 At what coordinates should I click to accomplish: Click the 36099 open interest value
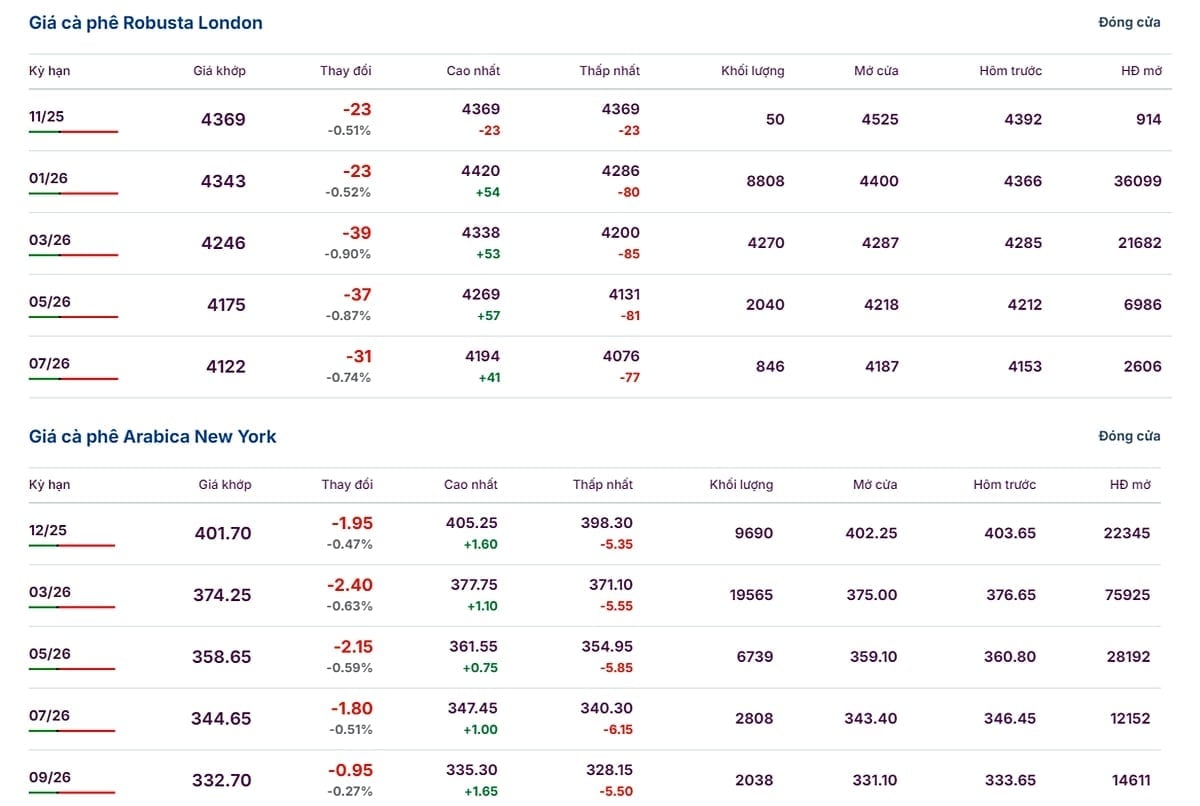1137,182
